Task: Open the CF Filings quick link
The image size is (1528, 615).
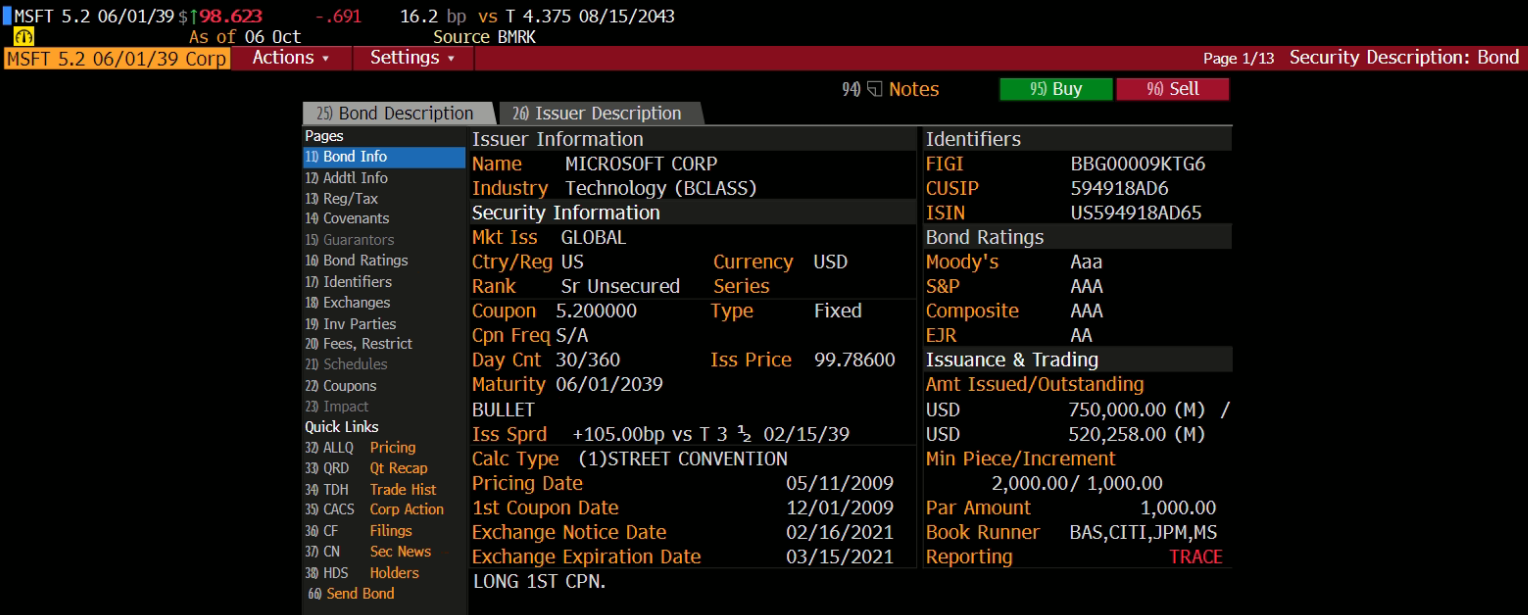Action: click(x=358, y=531)
